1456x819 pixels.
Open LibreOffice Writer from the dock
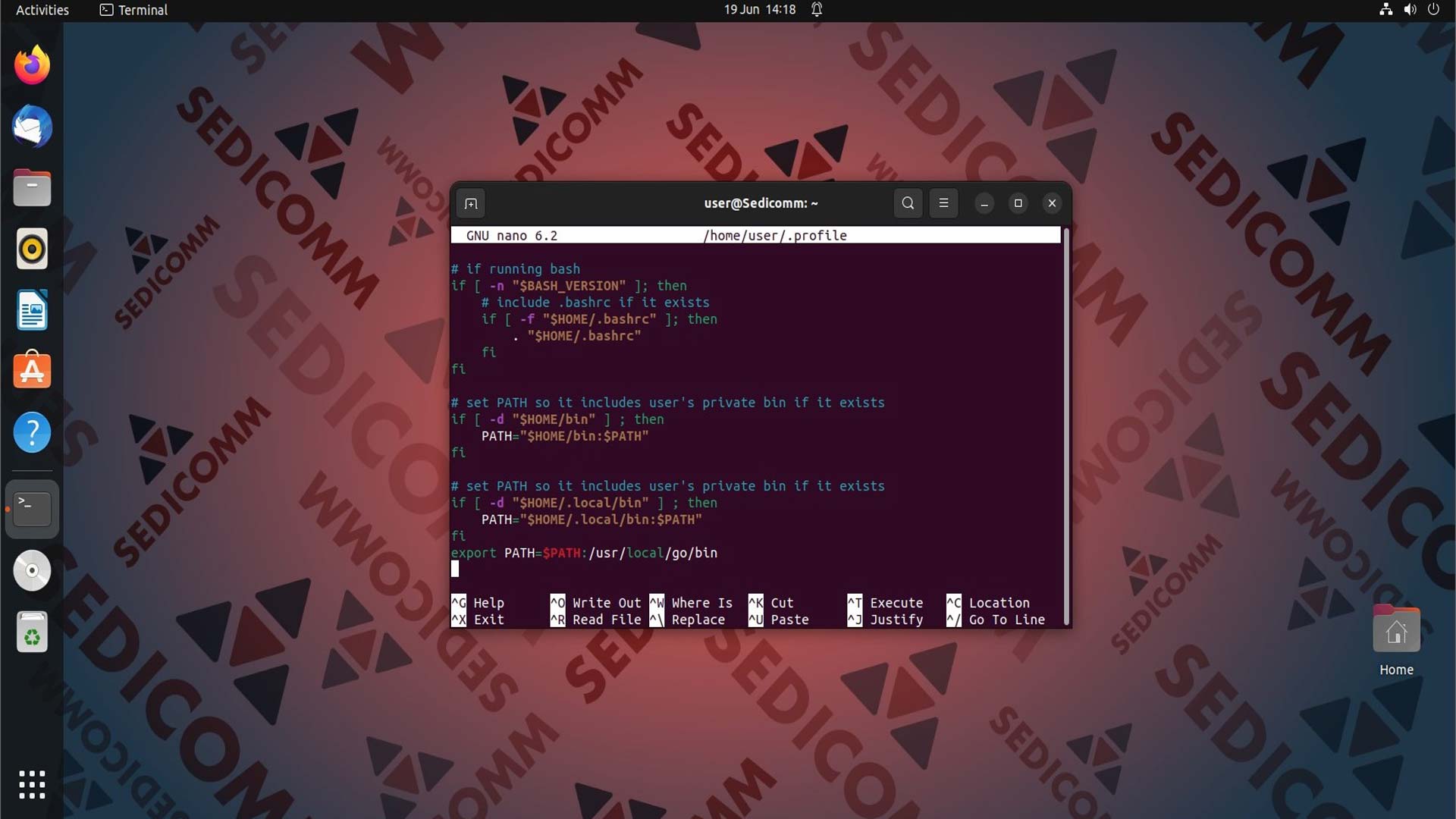(32, 310)
